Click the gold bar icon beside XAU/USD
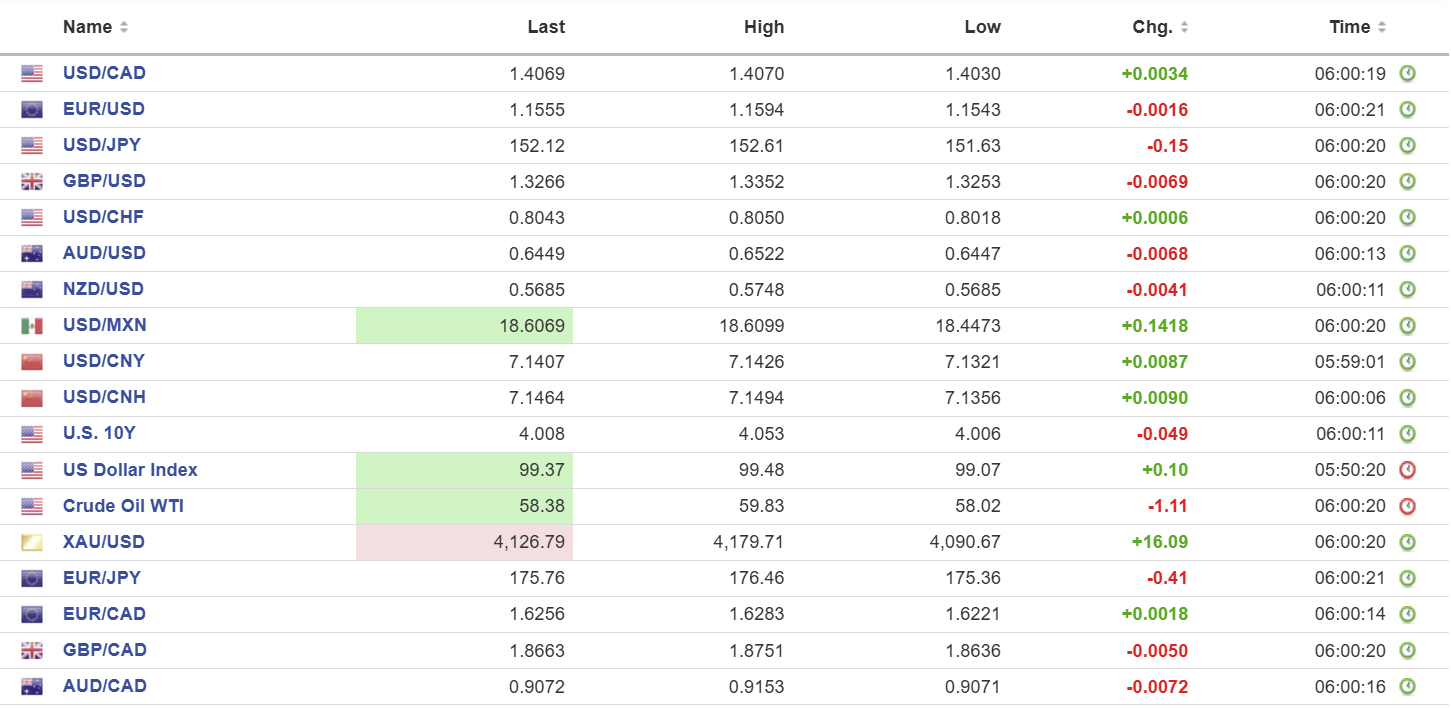The width and height of the screenshot is (1451, 708). [32, 542]
